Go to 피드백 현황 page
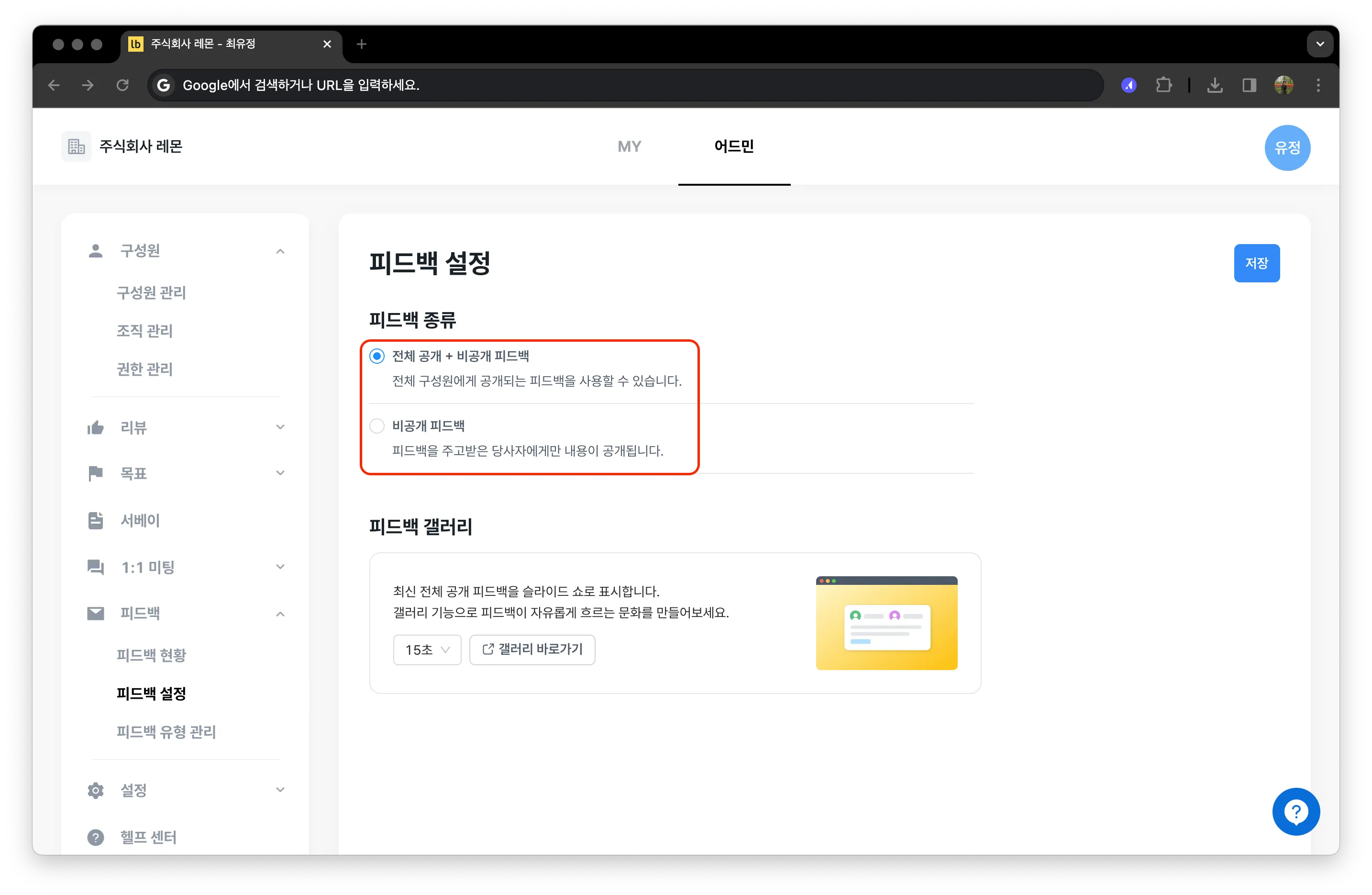This screenshot has height=895, width=1372. [151, 655]
